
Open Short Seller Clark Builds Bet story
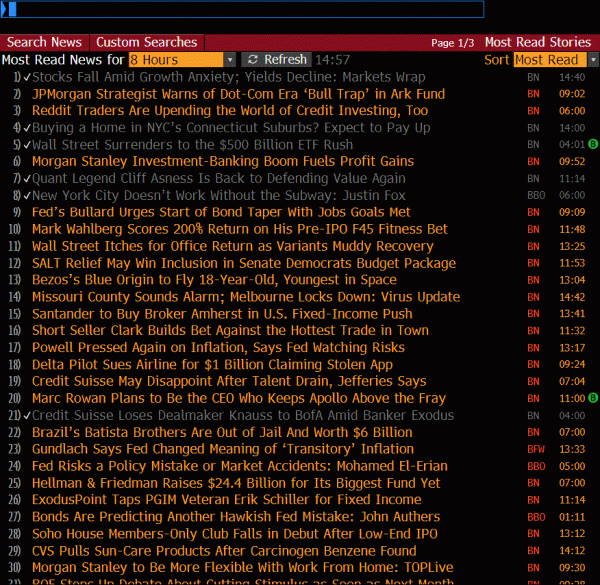(230, 331)
